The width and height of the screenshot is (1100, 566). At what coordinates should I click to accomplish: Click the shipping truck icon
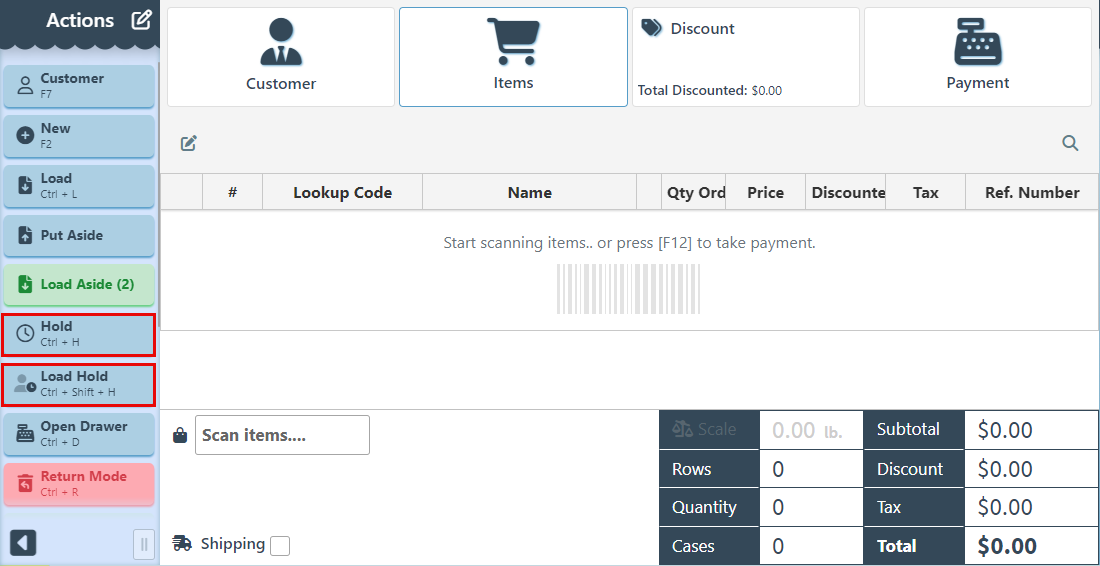(x=182, y=543)
